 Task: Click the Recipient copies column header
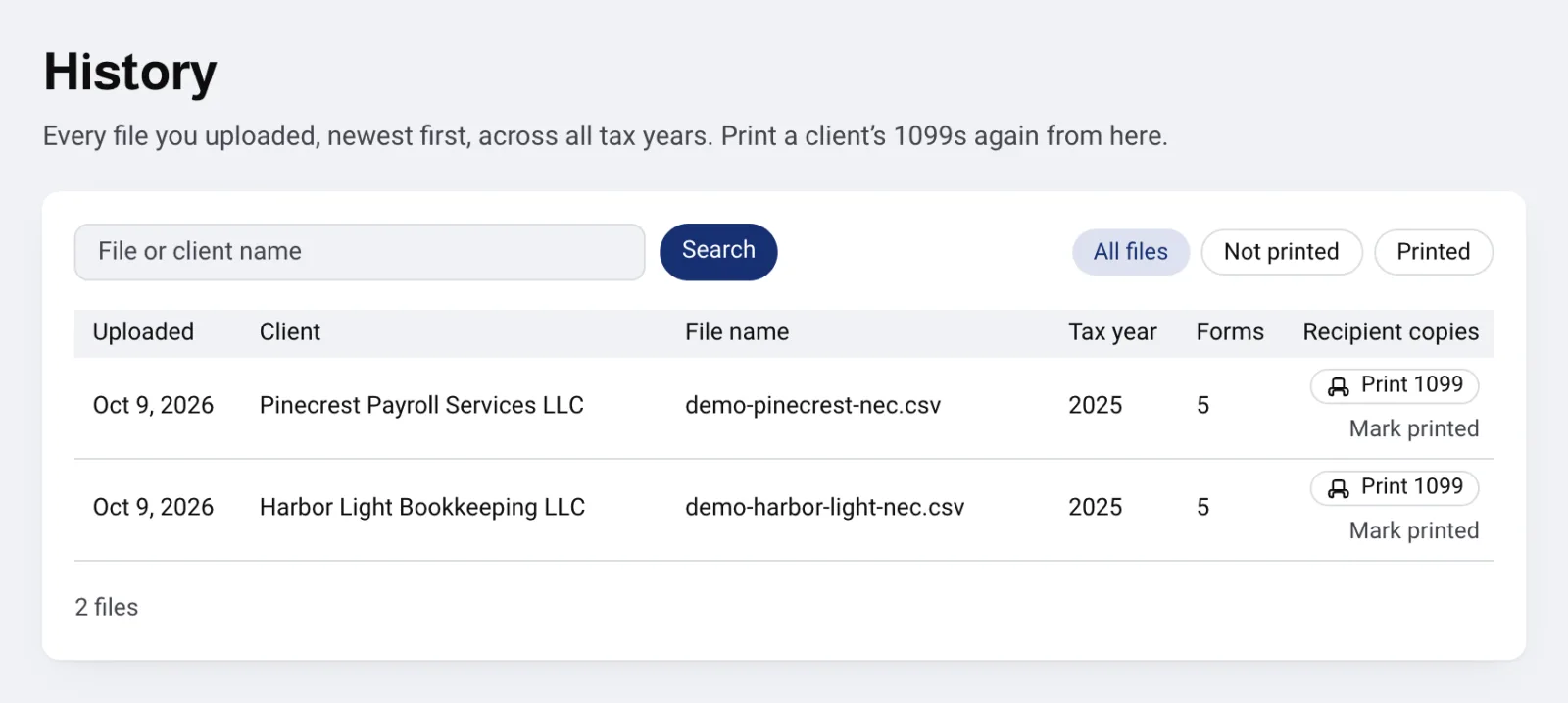(1391, 332)
